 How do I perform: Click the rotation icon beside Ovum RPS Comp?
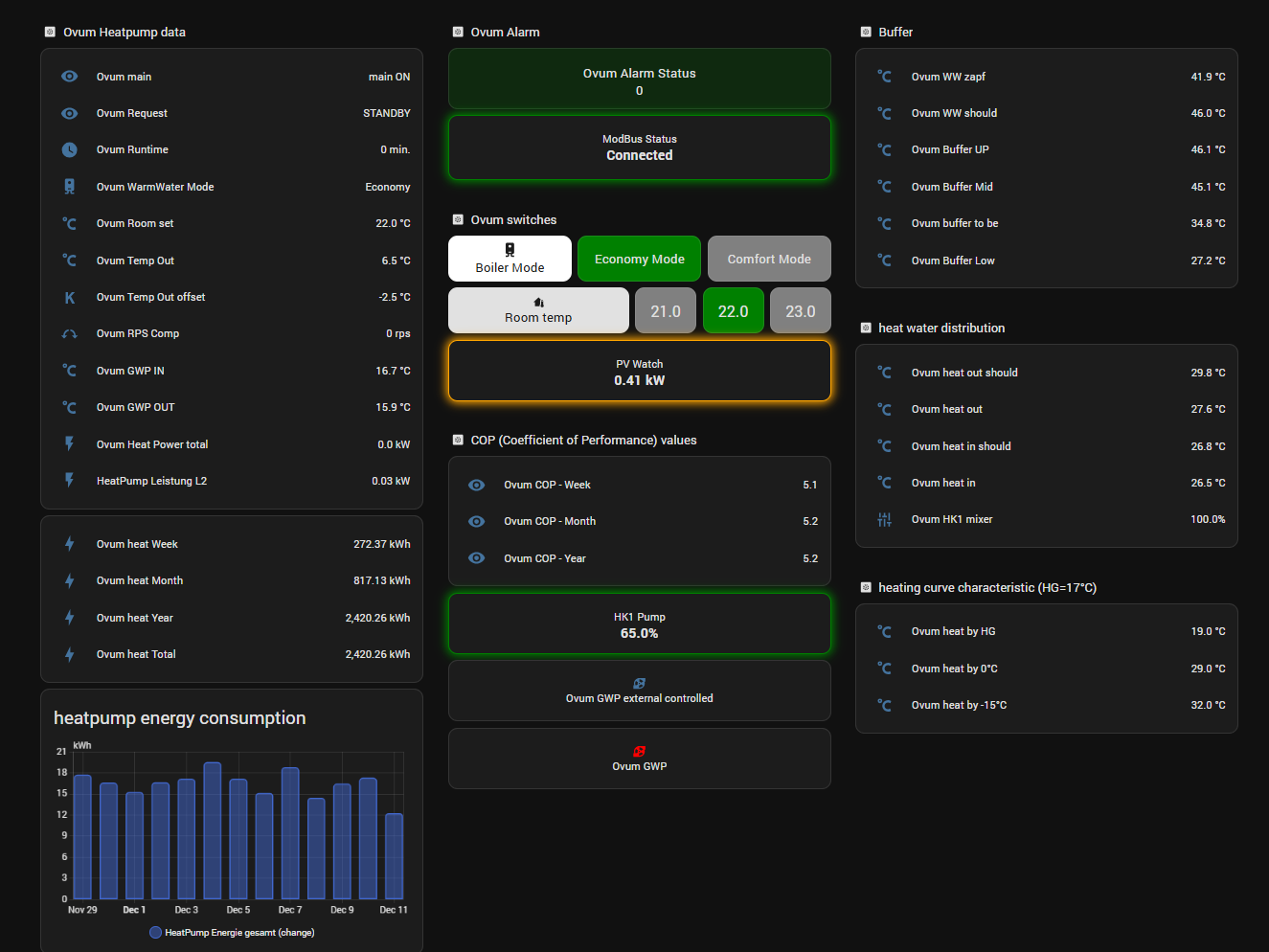(70, 334)
